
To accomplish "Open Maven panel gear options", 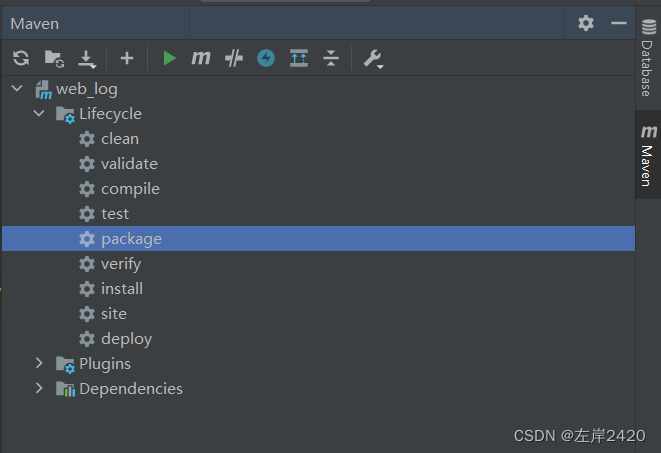I will pyautogui.click(x=586, y=23).
